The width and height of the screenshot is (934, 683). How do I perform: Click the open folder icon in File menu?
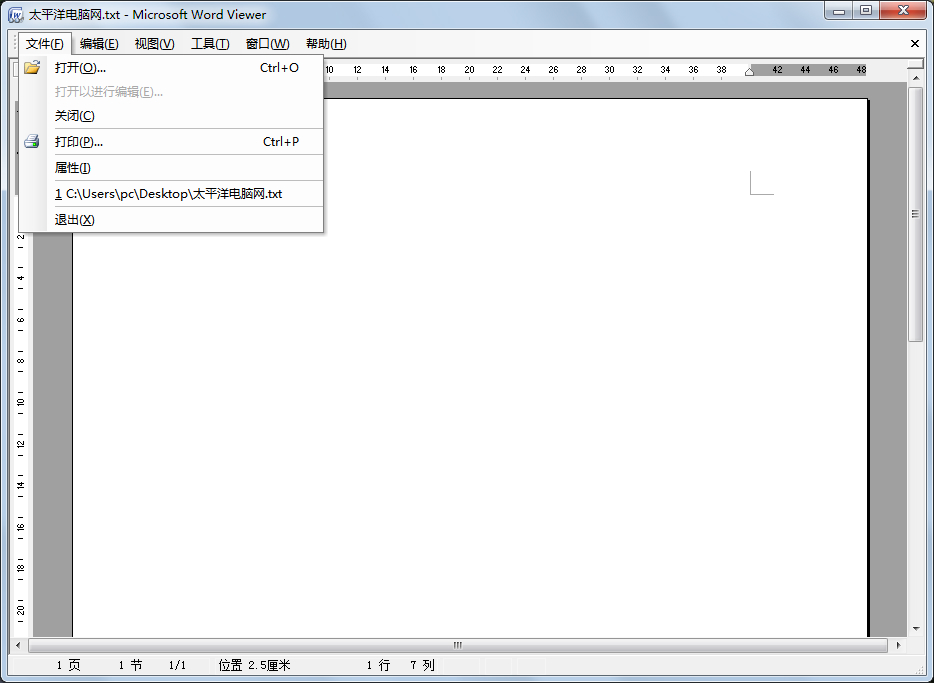click(32, 67)
